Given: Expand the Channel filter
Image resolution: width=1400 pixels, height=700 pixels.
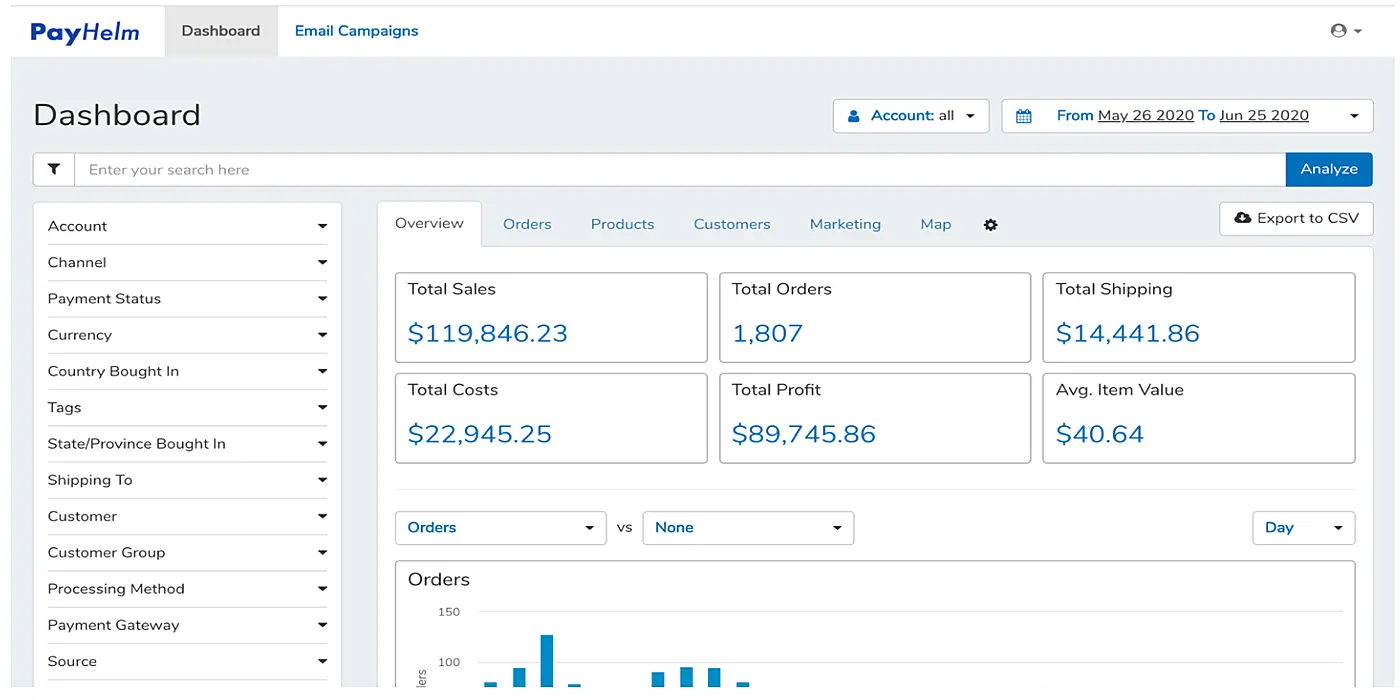Looking at the screenshot, I should coord(187,263).
